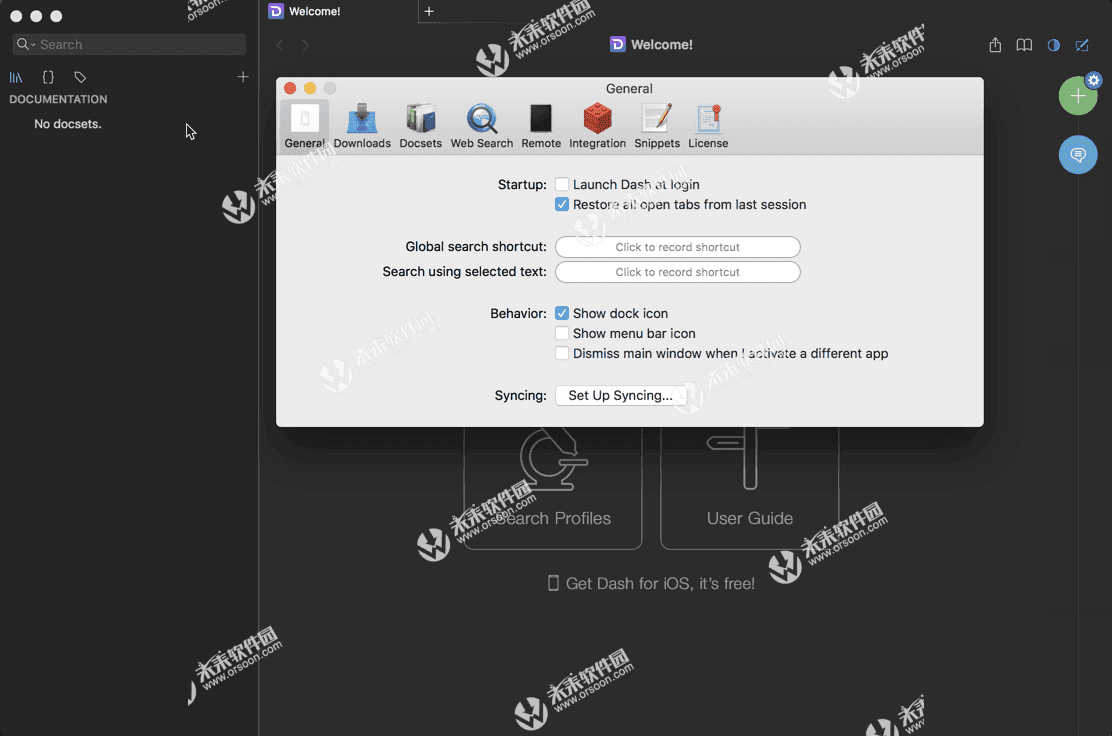Open the License preferences pane
Image resolution: width=1112 pixels, height=736 pixels.
coord(708,126)
